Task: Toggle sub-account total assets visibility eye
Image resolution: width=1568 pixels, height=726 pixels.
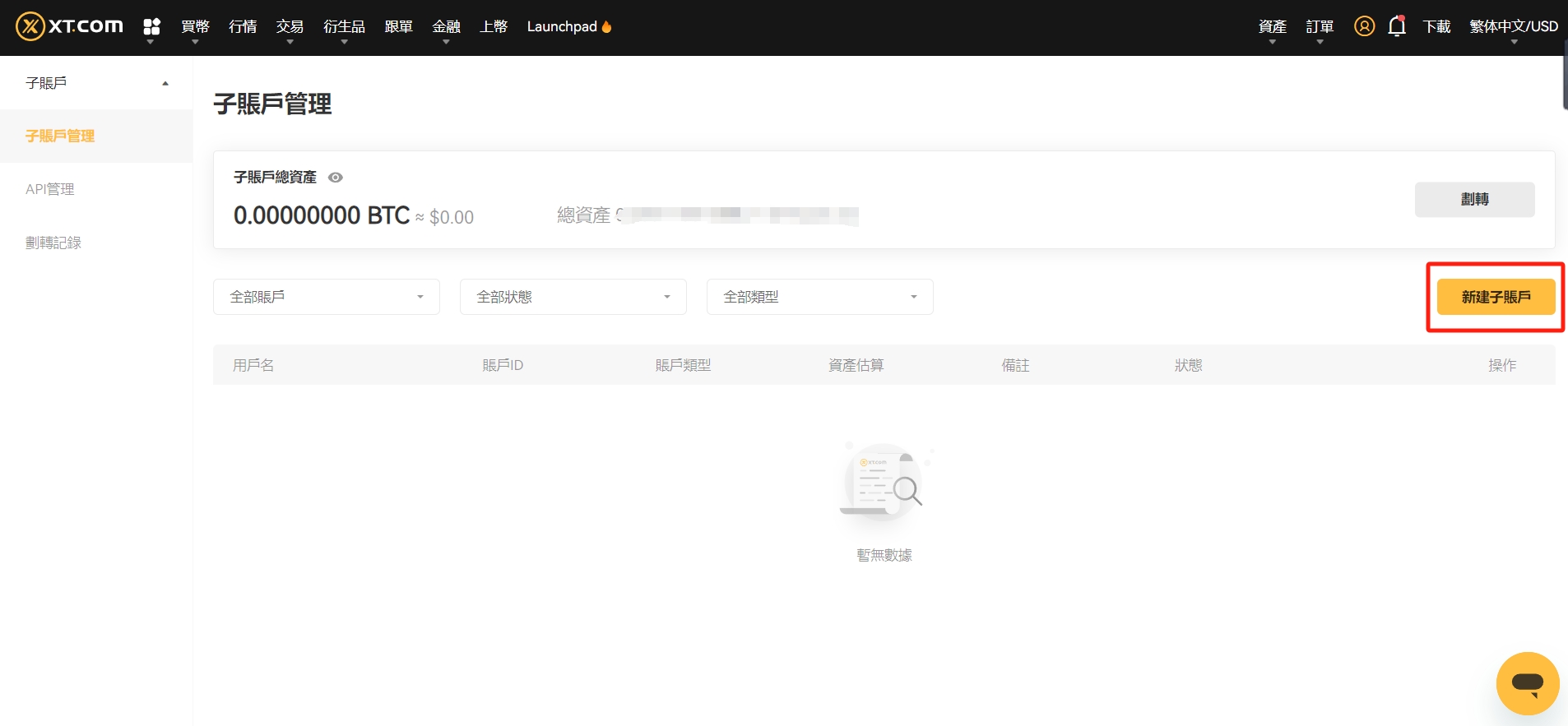Action: [x=336, y=178]
